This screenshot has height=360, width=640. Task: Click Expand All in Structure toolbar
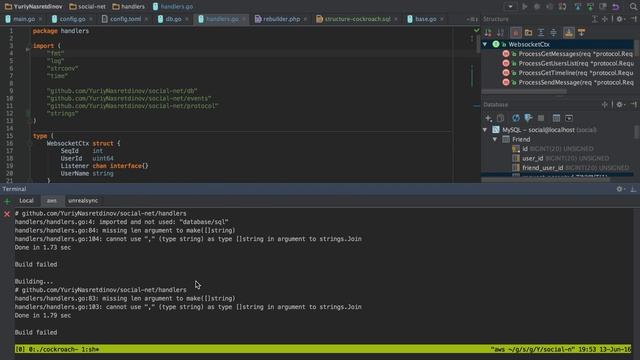tap(541, 33)
